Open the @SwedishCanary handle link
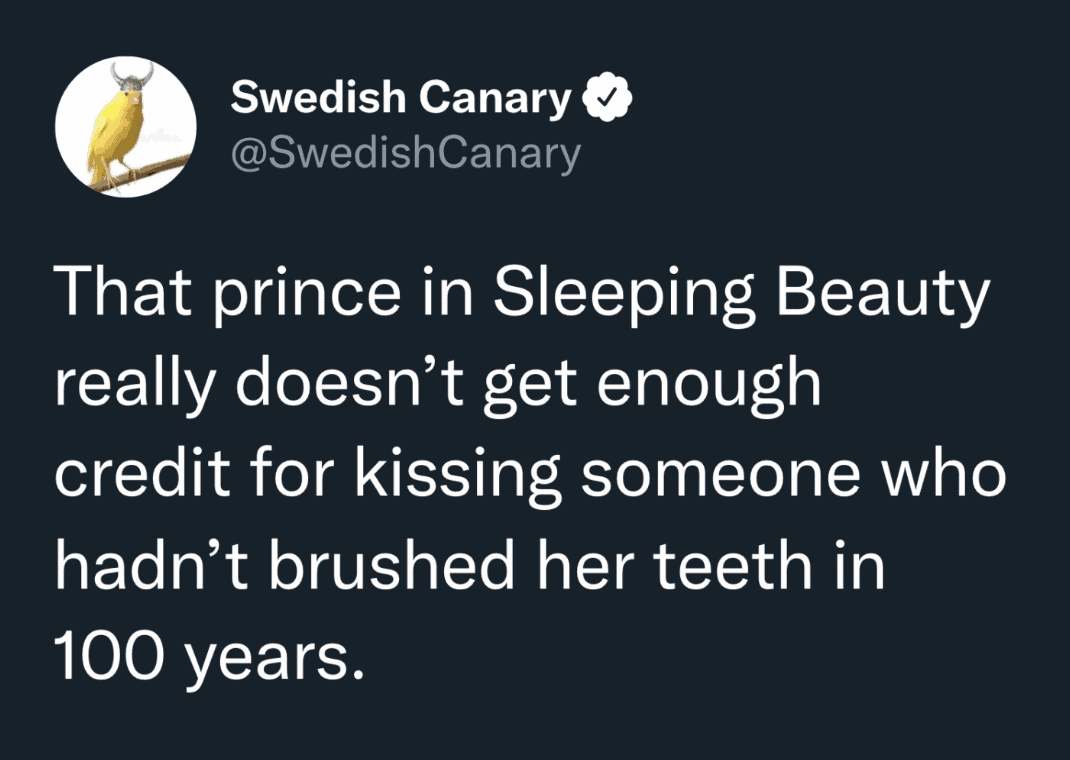The height and width of the screenshot is (760, 1070). coord(405,154)
